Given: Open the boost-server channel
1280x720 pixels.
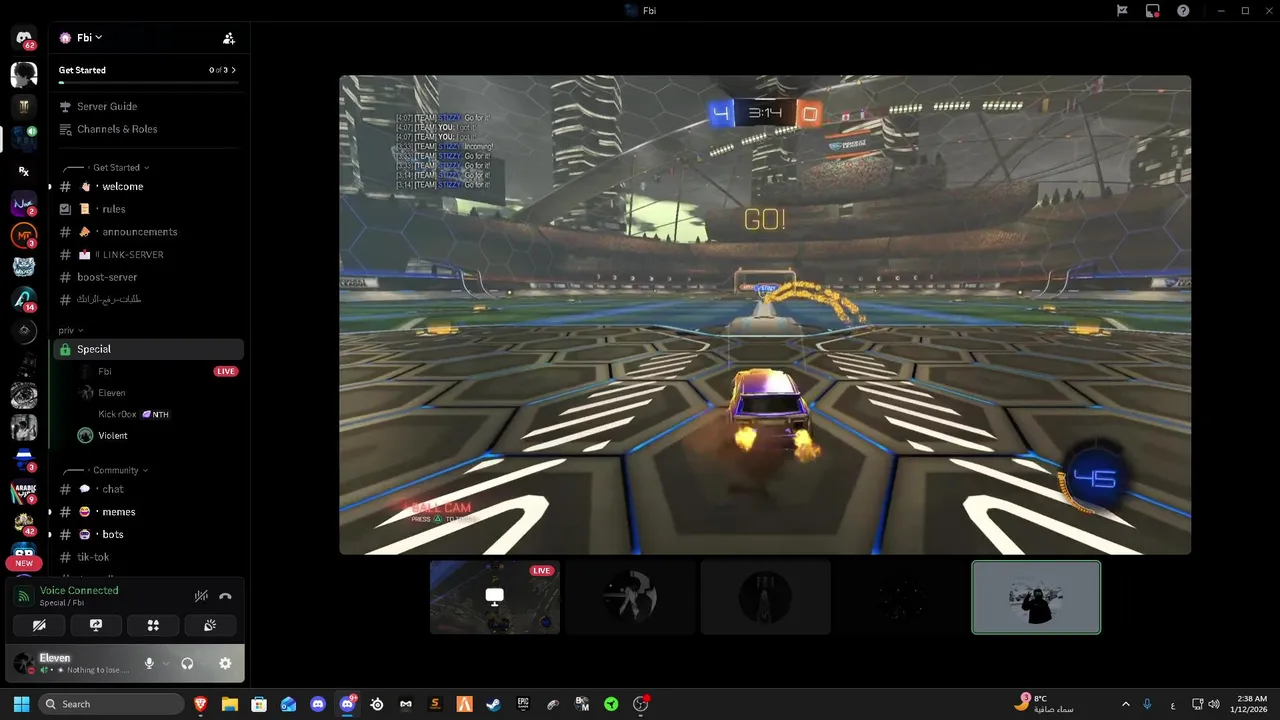Looking at the screenshot, I should click(x=148, y=277).
